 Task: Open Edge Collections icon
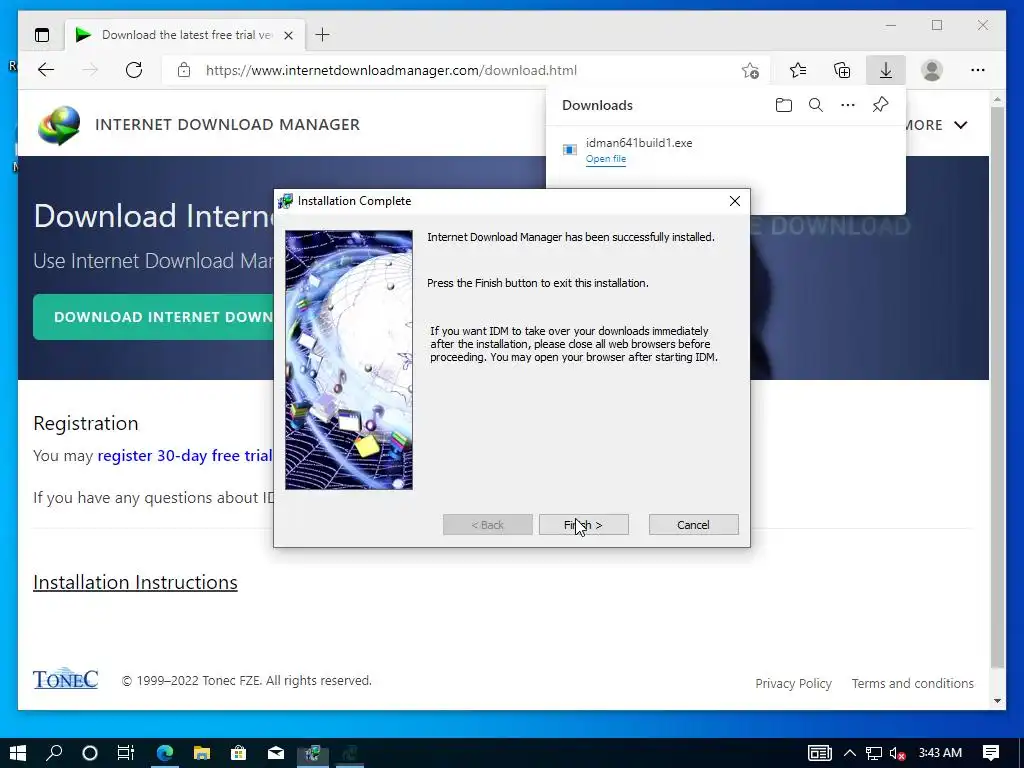click(x=842, y=70)
